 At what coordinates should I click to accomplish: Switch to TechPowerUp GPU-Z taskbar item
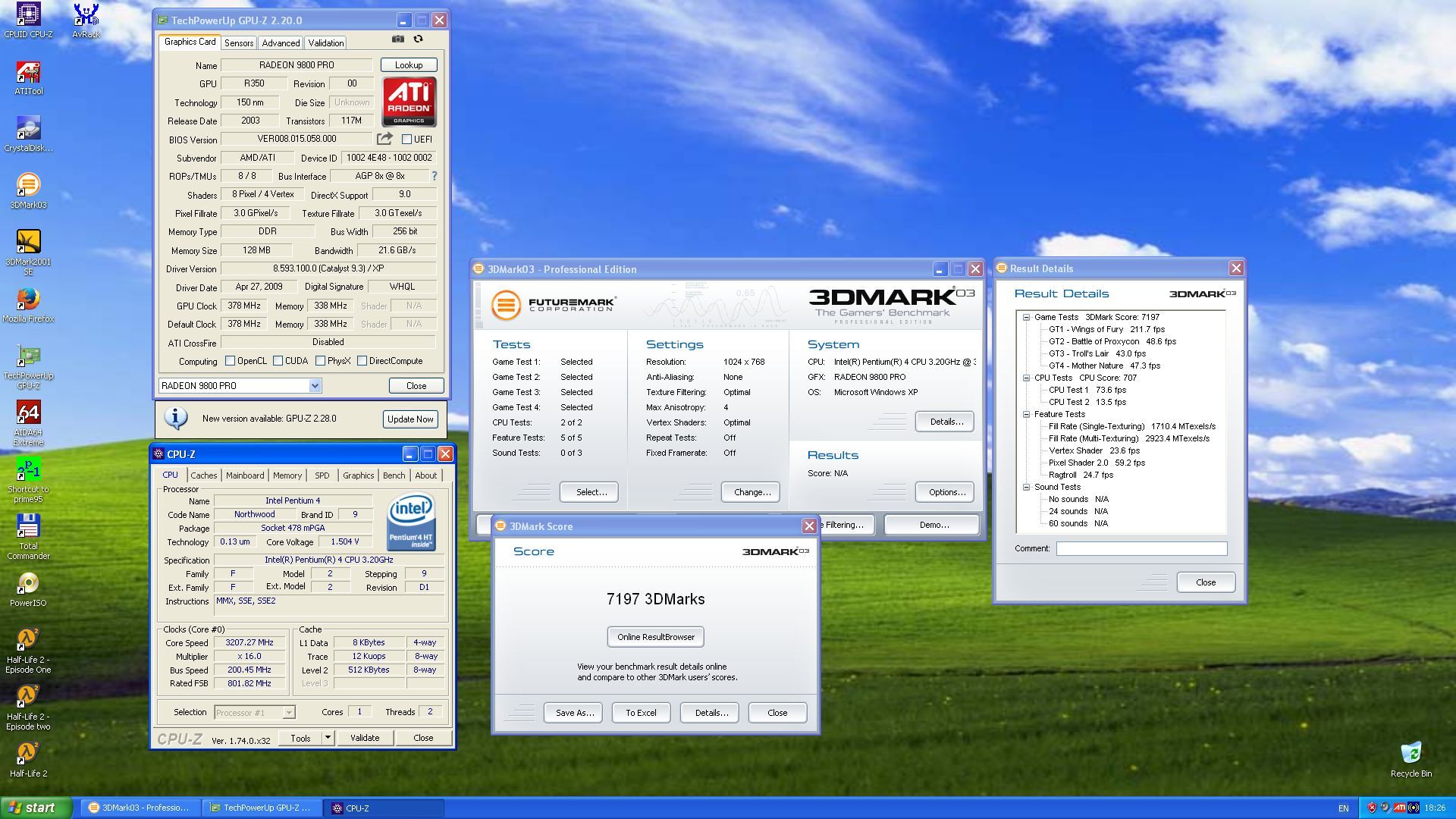coord(262,808)
